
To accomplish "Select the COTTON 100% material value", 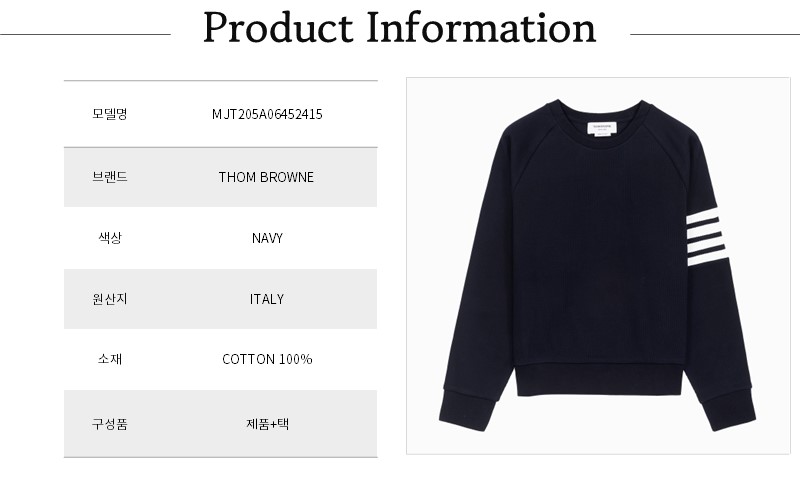I will 267,359.
